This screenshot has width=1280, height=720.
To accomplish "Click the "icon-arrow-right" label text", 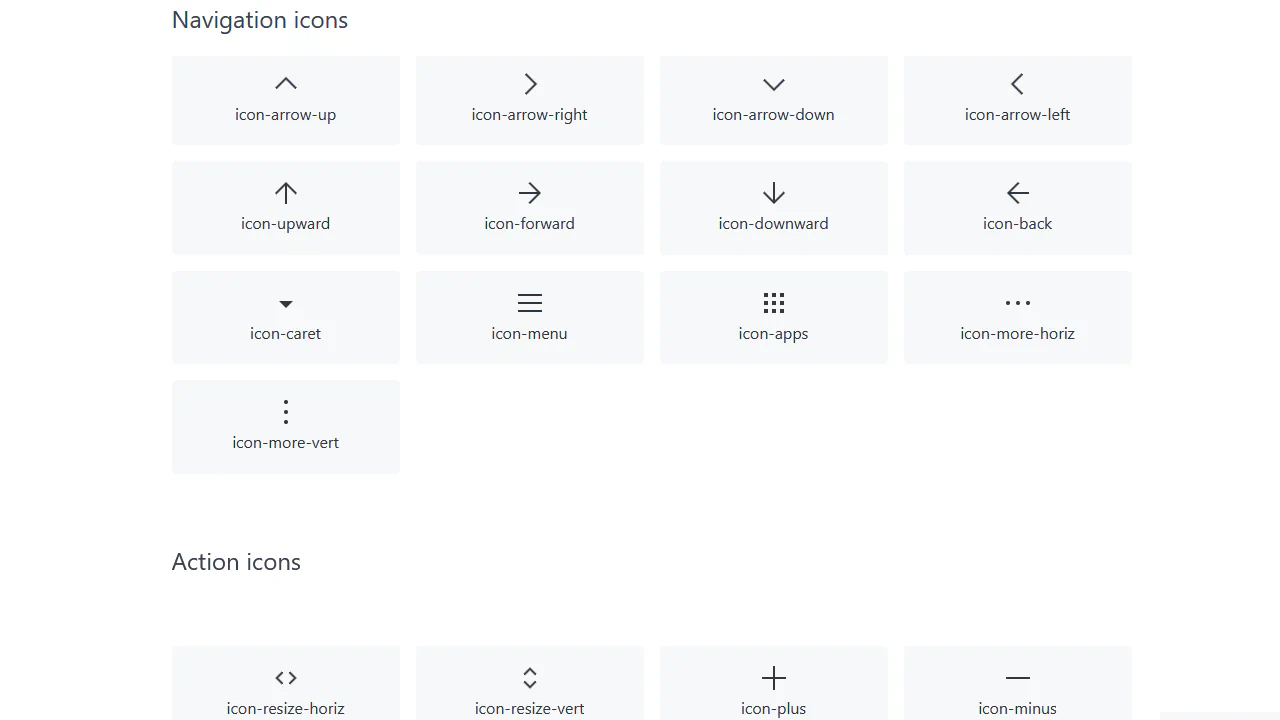I will click(530, 115).
